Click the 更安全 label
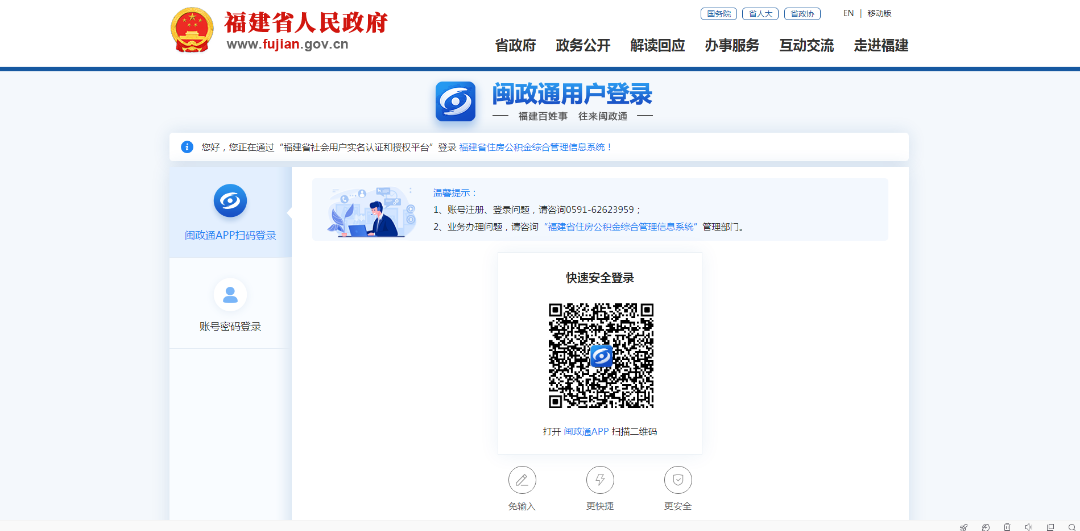The width and height of the screenshot is (1080, 531). pos(678,506)
